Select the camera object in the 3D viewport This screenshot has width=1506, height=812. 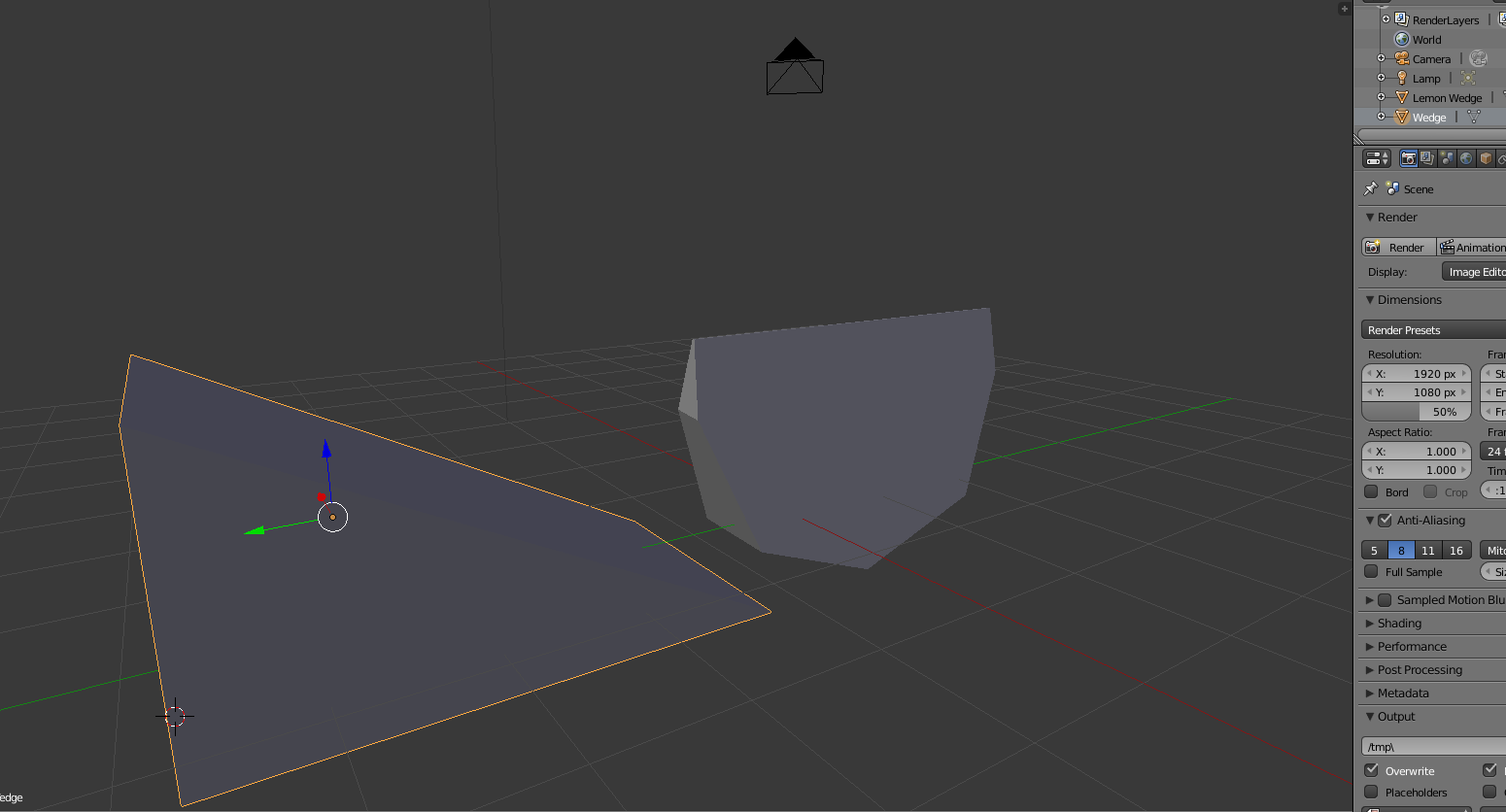click(795, 66)
